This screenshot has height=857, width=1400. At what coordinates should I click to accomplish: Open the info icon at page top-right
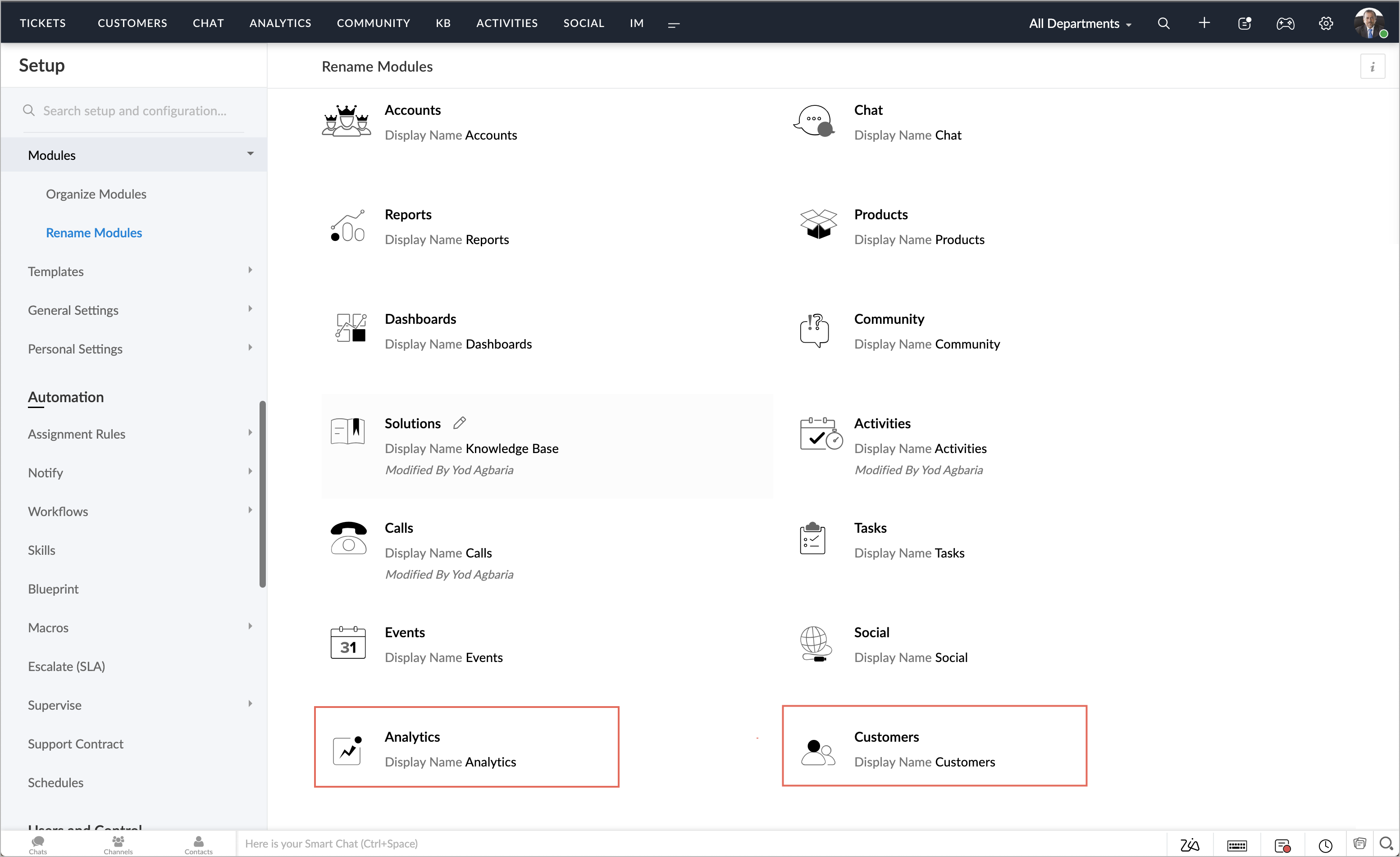[x=1372, y=67]
